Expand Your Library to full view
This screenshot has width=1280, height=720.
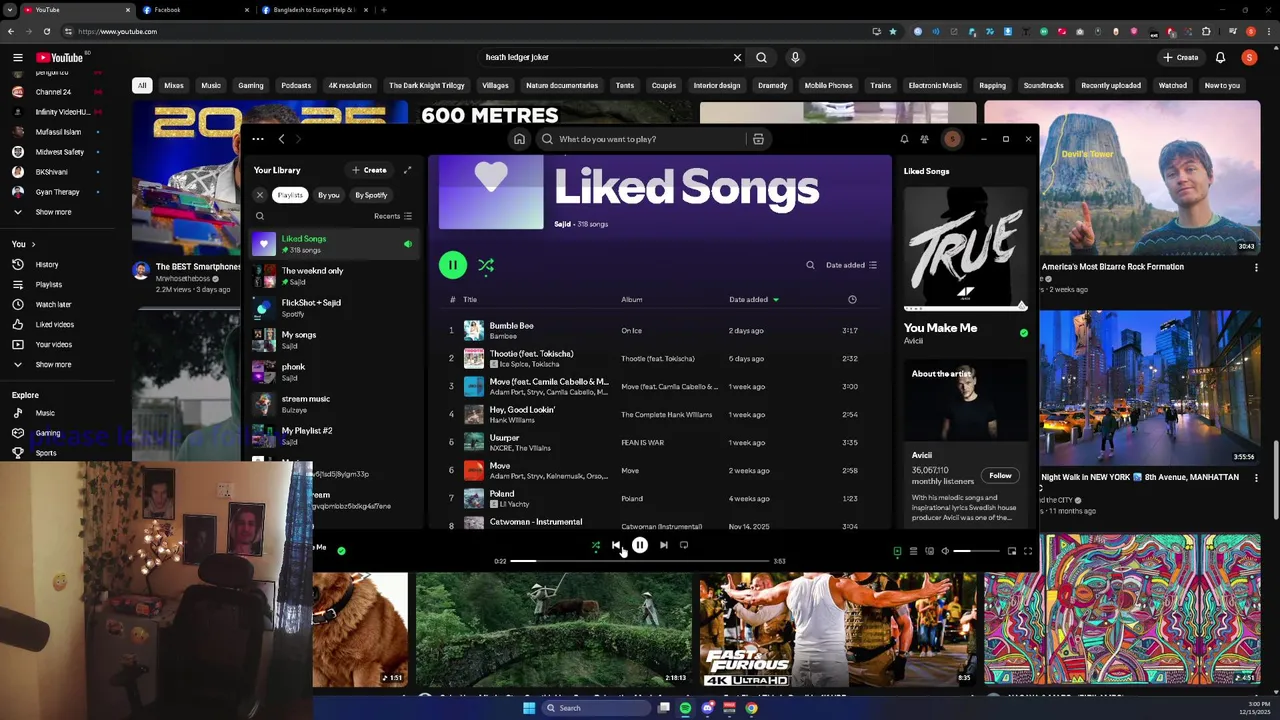pos(407,170)
